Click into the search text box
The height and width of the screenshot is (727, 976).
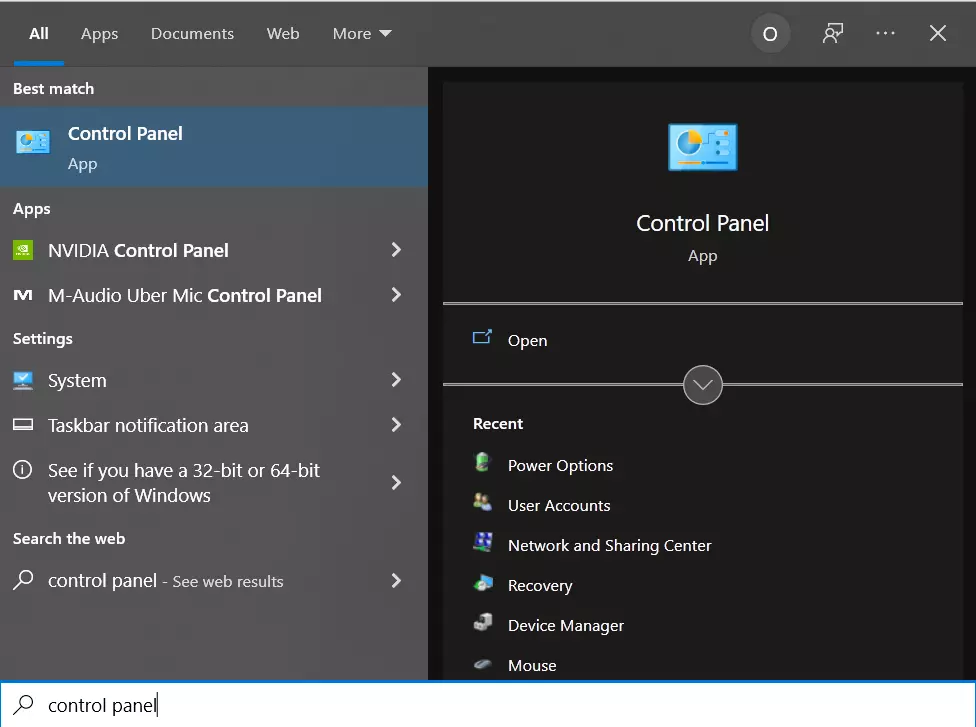pos(488,705)
